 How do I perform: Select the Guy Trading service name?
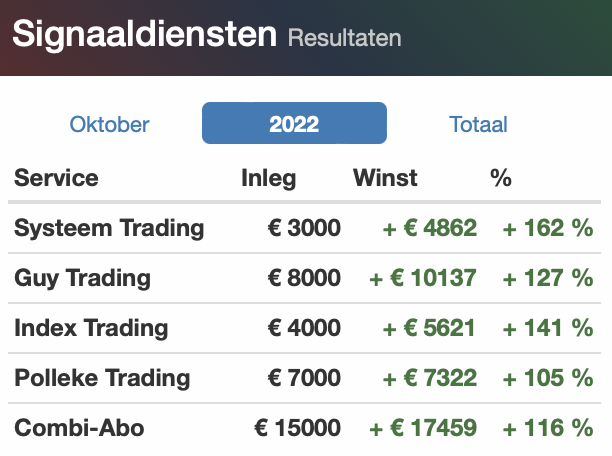click(82, 278)
